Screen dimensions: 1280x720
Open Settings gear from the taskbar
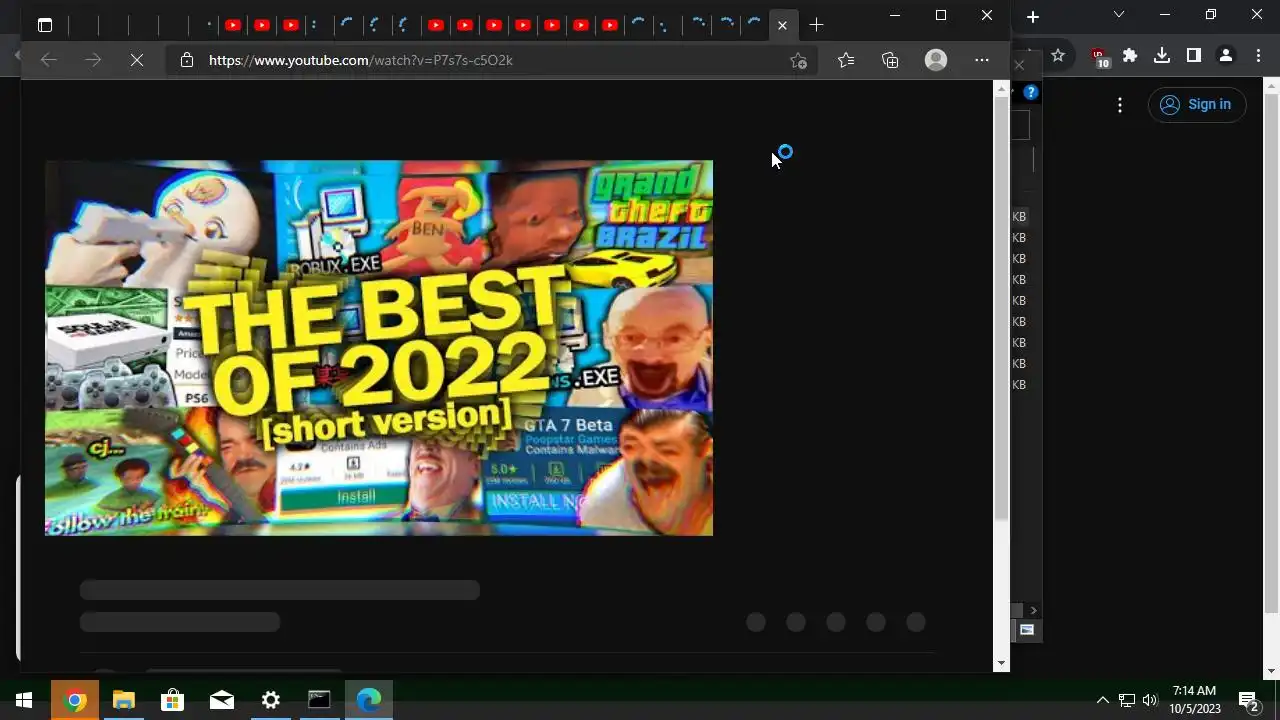point(270,700)
